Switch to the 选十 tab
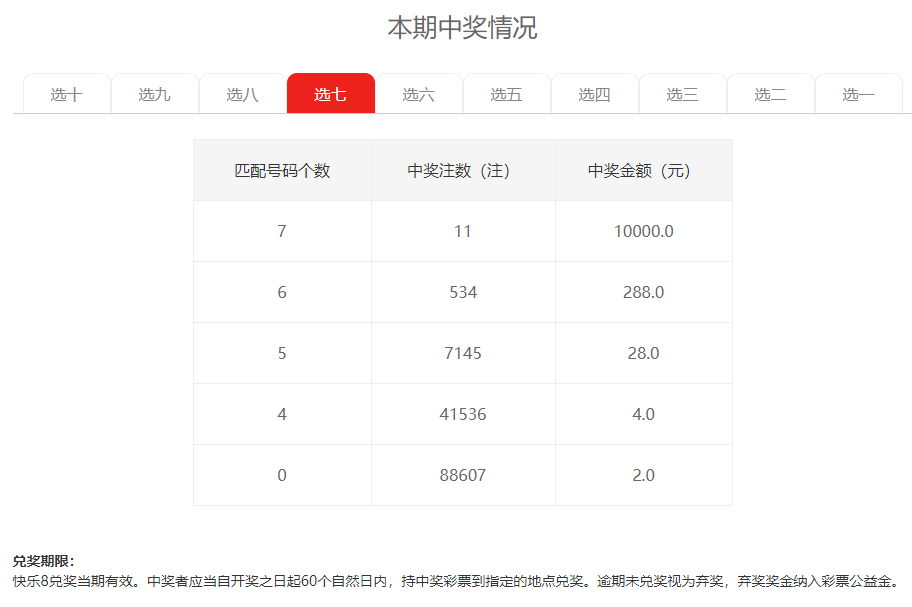The width and height of the screenshot is (912, 607). click(x=66, y=94)
